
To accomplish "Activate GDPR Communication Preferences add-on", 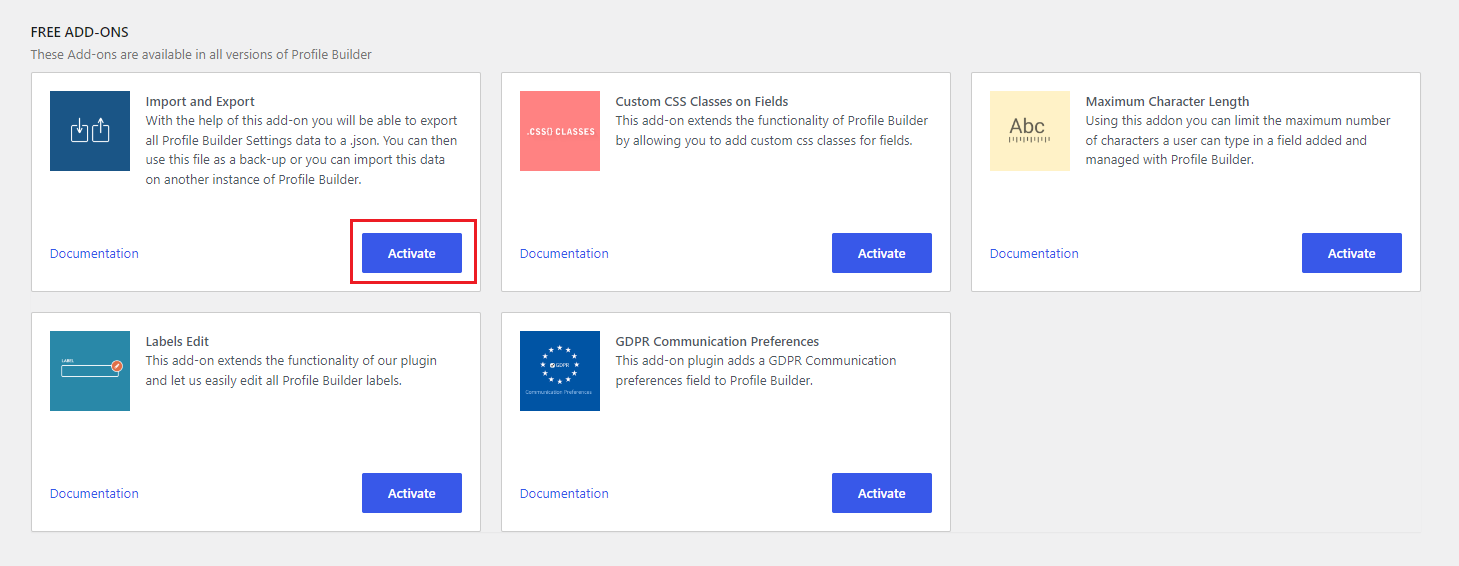I will coord(882,493).
